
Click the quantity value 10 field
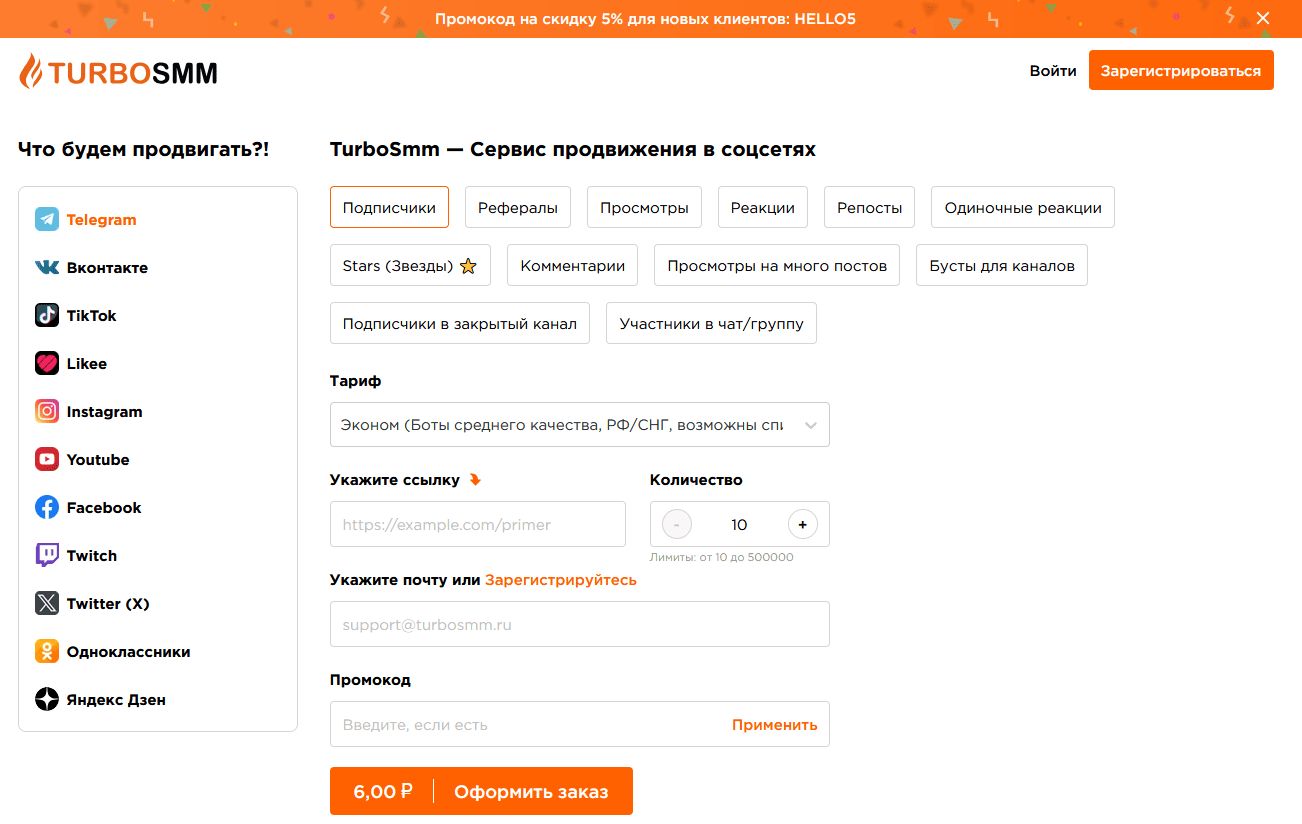pos(739,524)
